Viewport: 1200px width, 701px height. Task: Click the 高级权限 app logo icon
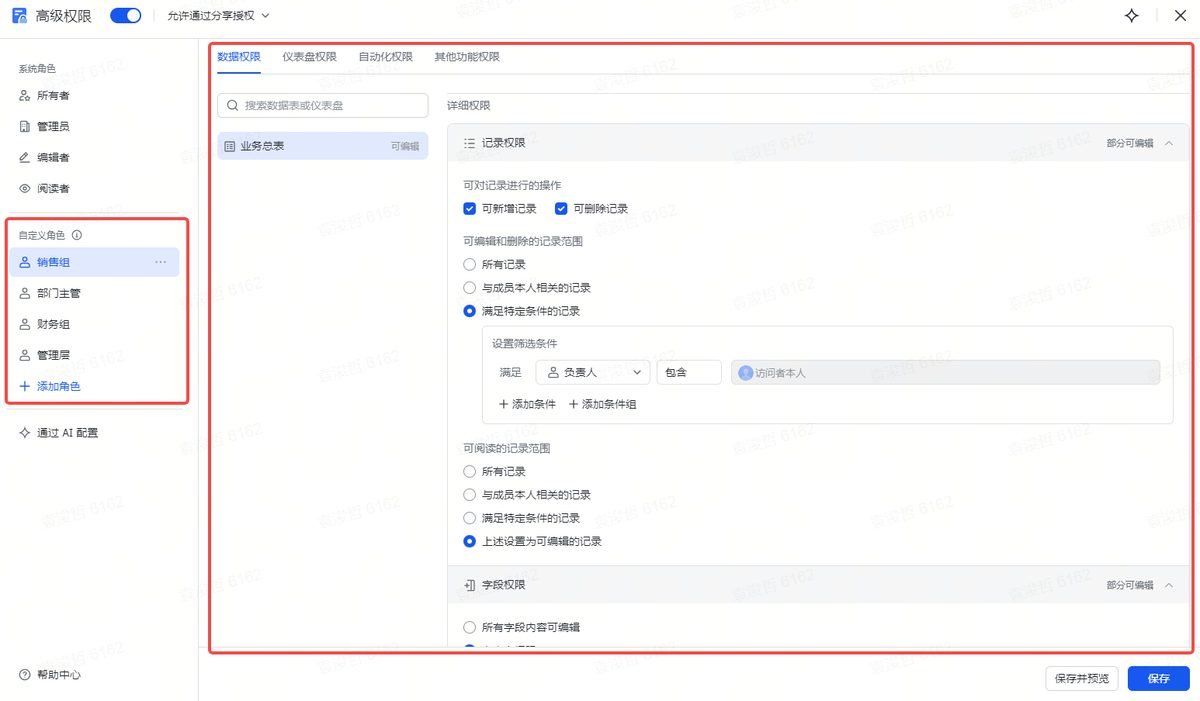click(x=19, y=16)
